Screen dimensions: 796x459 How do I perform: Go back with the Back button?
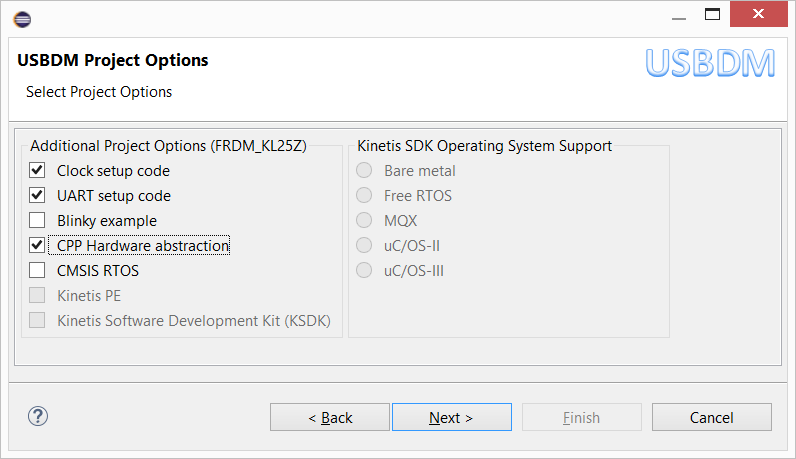[x=330, y=417]
